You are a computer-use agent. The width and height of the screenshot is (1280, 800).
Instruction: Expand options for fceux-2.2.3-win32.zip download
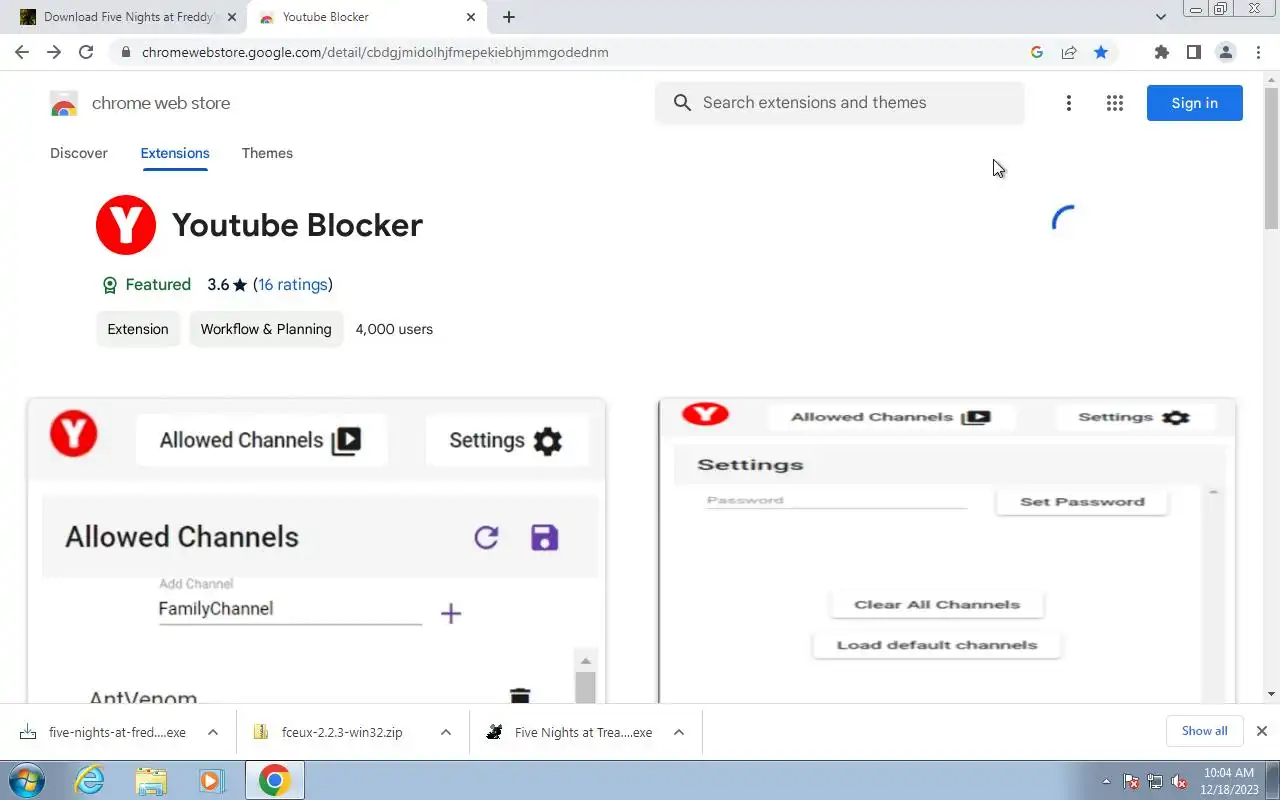446,732
